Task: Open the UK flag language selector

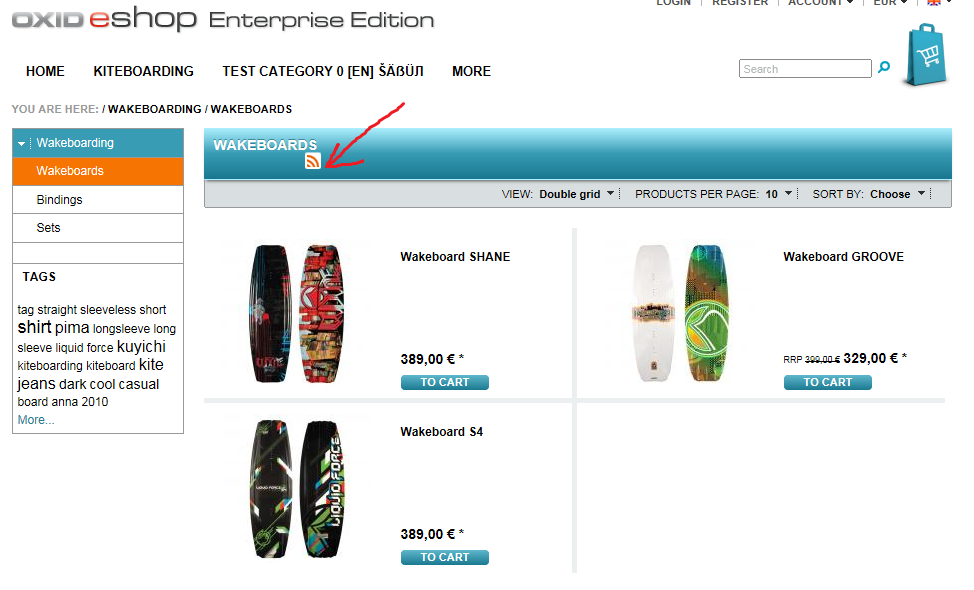Action: tap(934, 3)
